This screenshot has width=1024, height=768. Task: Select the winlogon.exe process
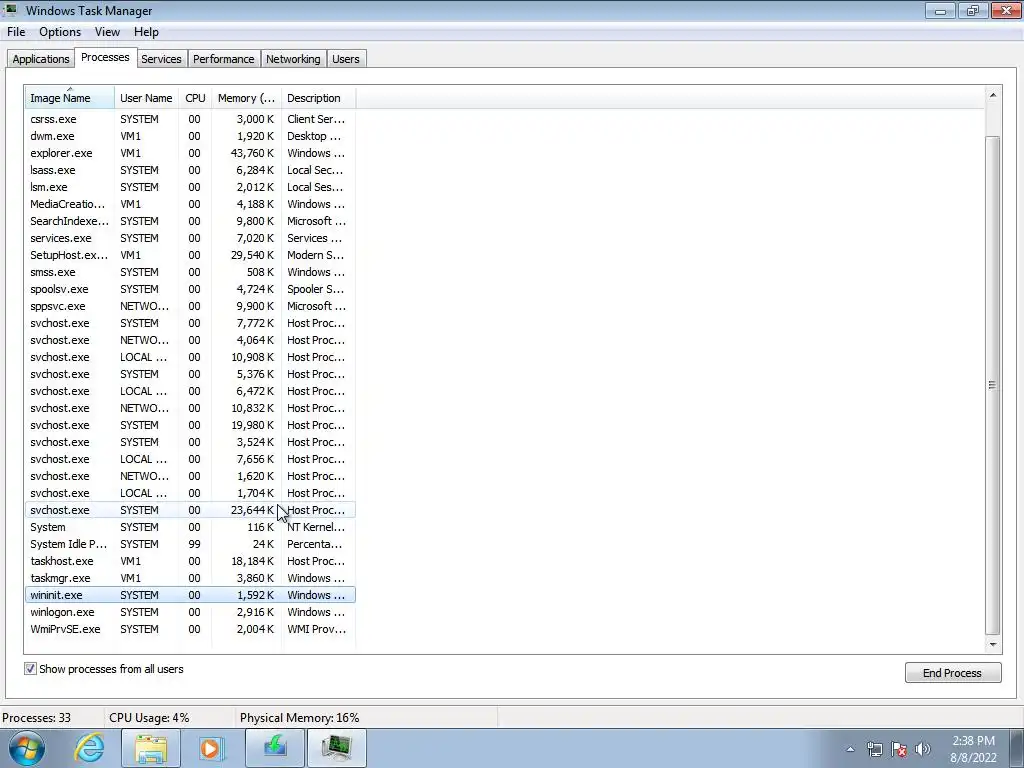[x=190, y=612]
